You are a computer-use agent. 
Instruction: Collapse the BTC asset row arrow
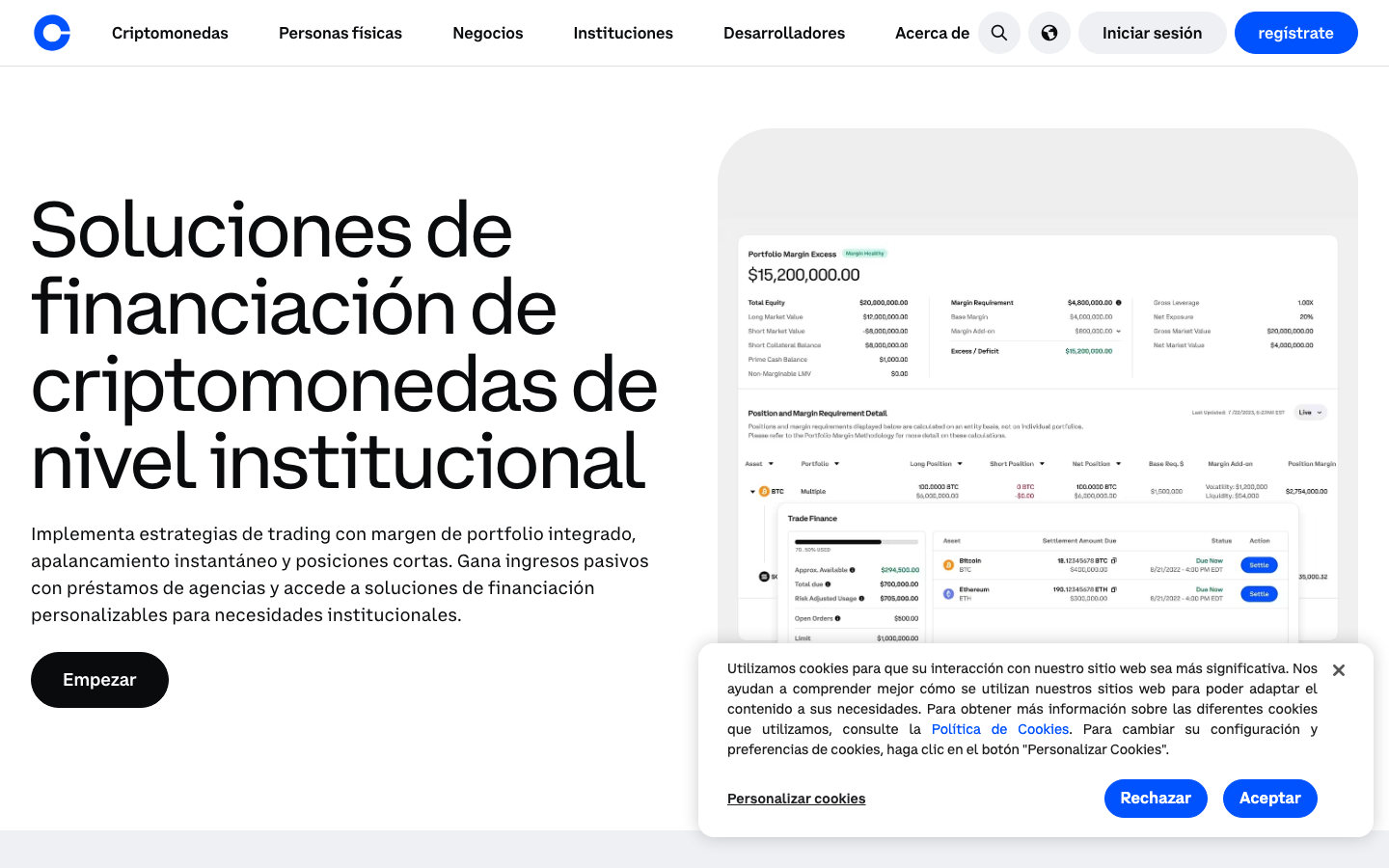point(752,492)
